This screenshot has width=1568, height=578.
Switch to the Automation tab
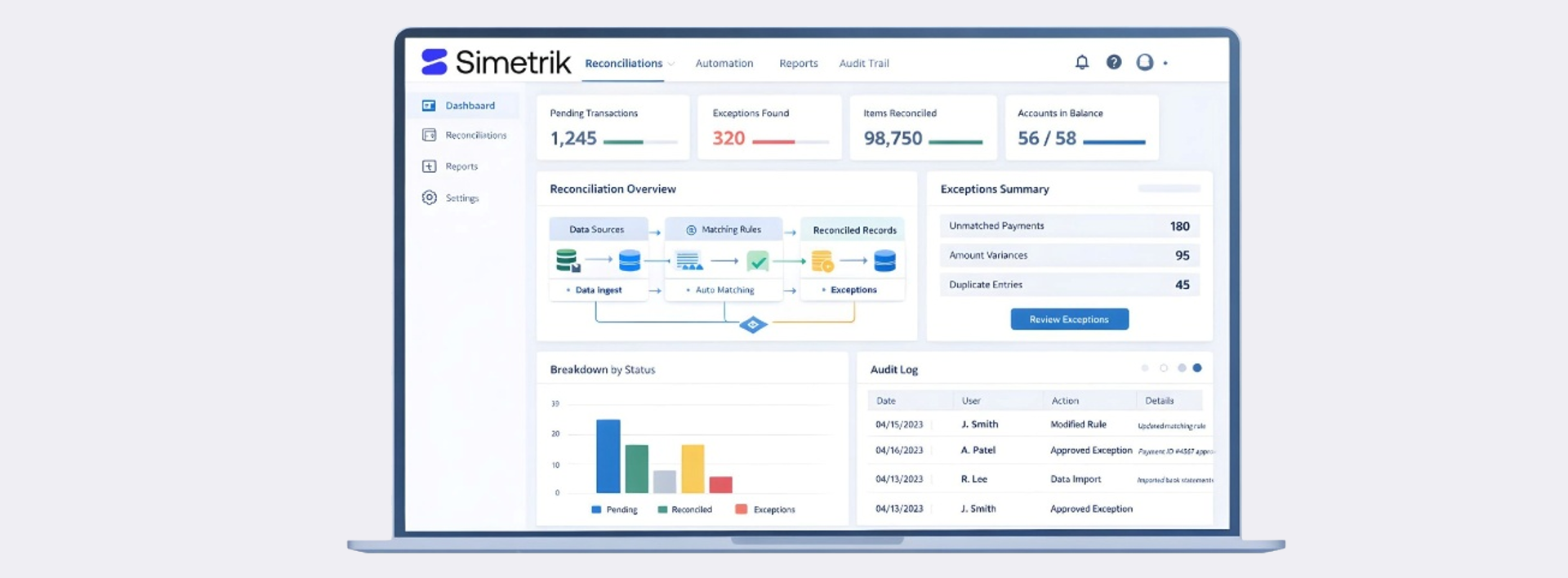[724, 64]
